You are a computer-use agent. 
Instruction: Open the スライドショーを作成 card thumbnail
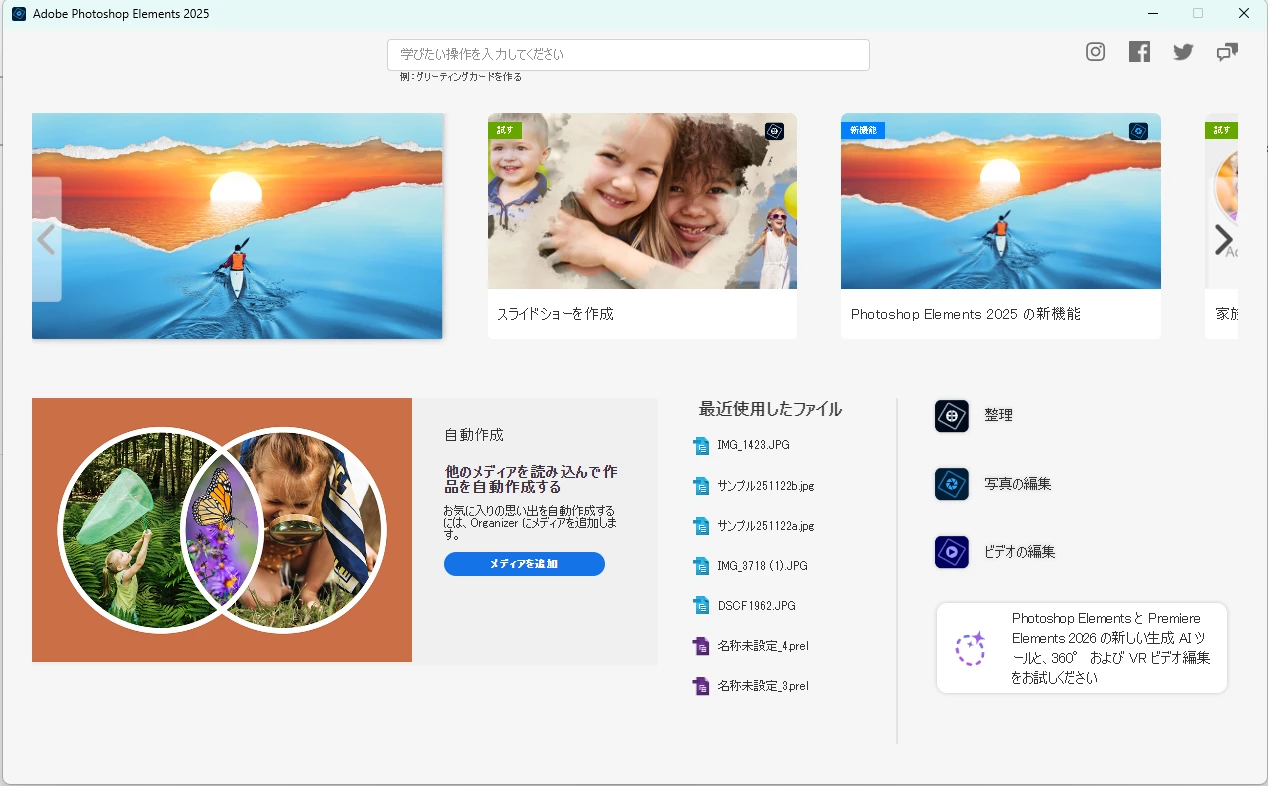(x=642, y=201)
